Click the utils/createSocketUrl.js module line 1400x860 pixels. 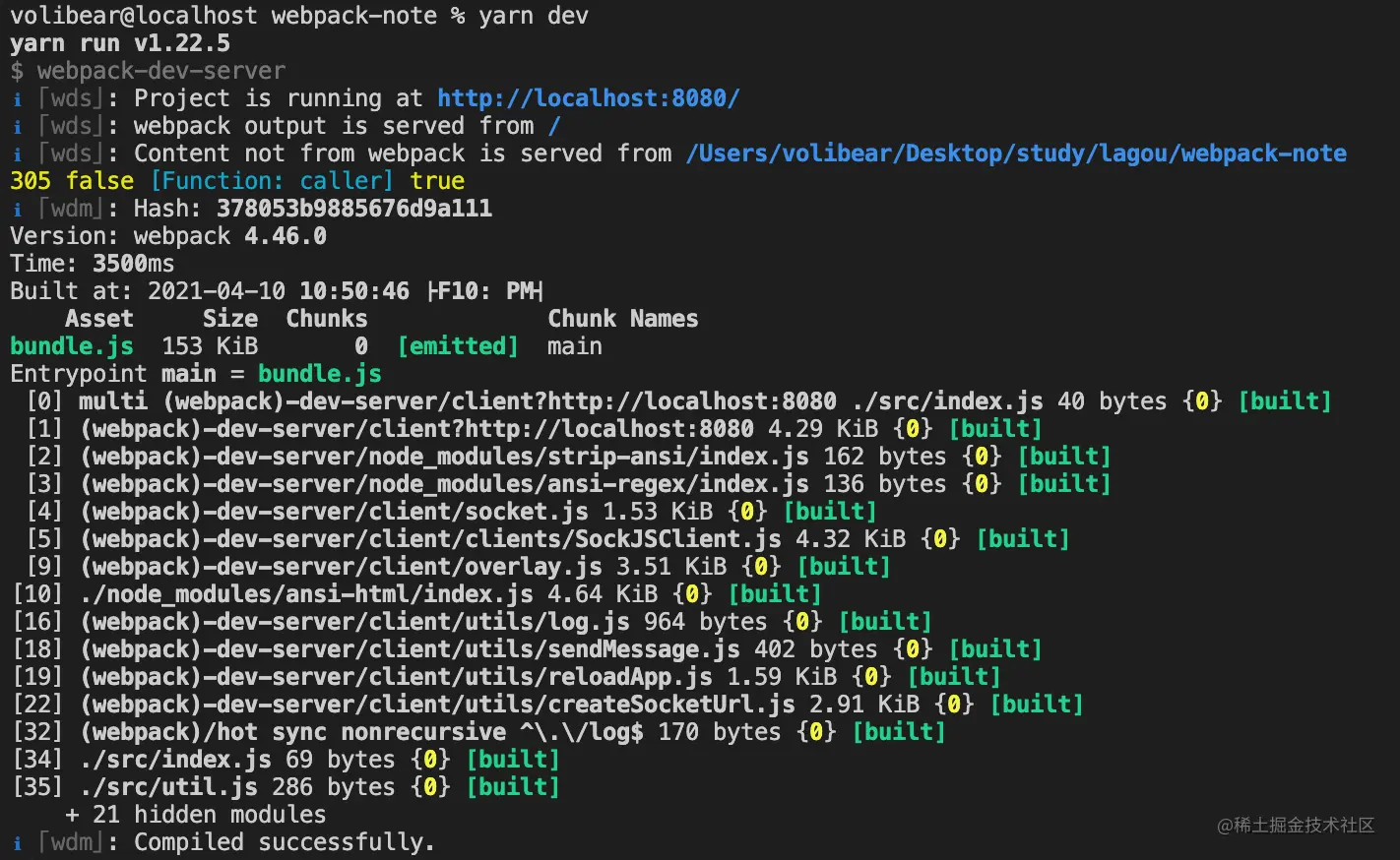point(548,705)
